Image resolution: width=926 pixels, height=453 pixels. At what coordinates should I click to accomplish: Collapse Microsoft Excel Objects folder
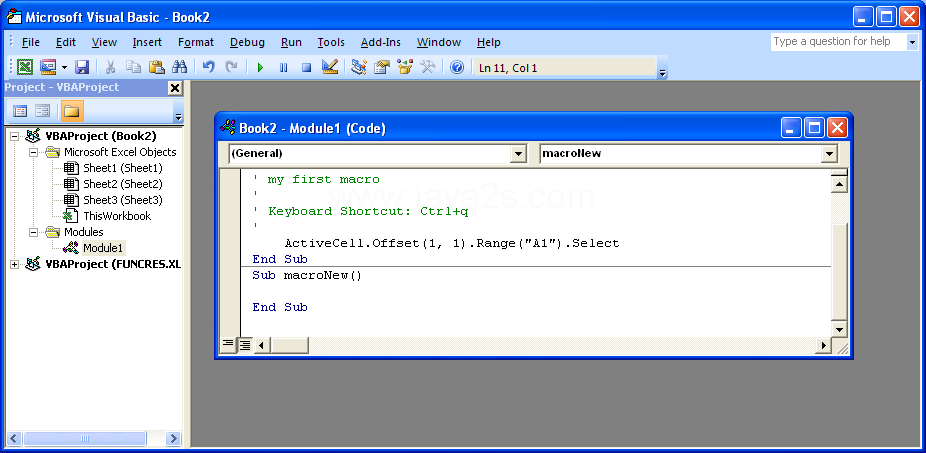tap(33, 152)
